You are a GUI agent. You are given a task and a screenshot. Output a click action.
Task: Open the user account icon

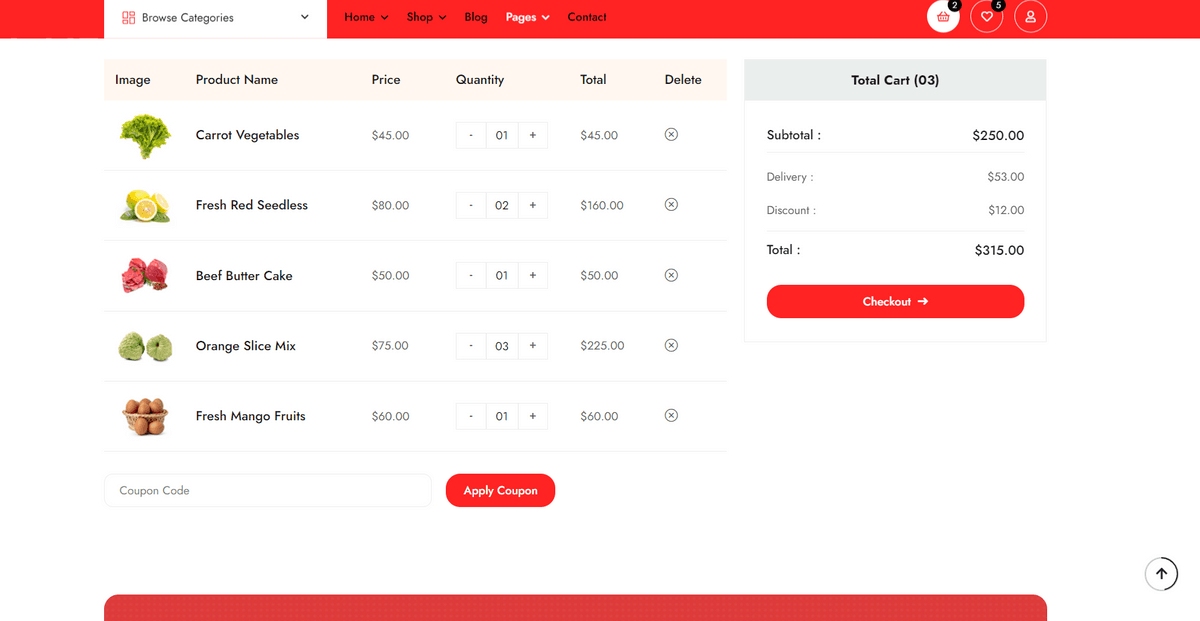pyautogui.click(x=1030, y=17)
